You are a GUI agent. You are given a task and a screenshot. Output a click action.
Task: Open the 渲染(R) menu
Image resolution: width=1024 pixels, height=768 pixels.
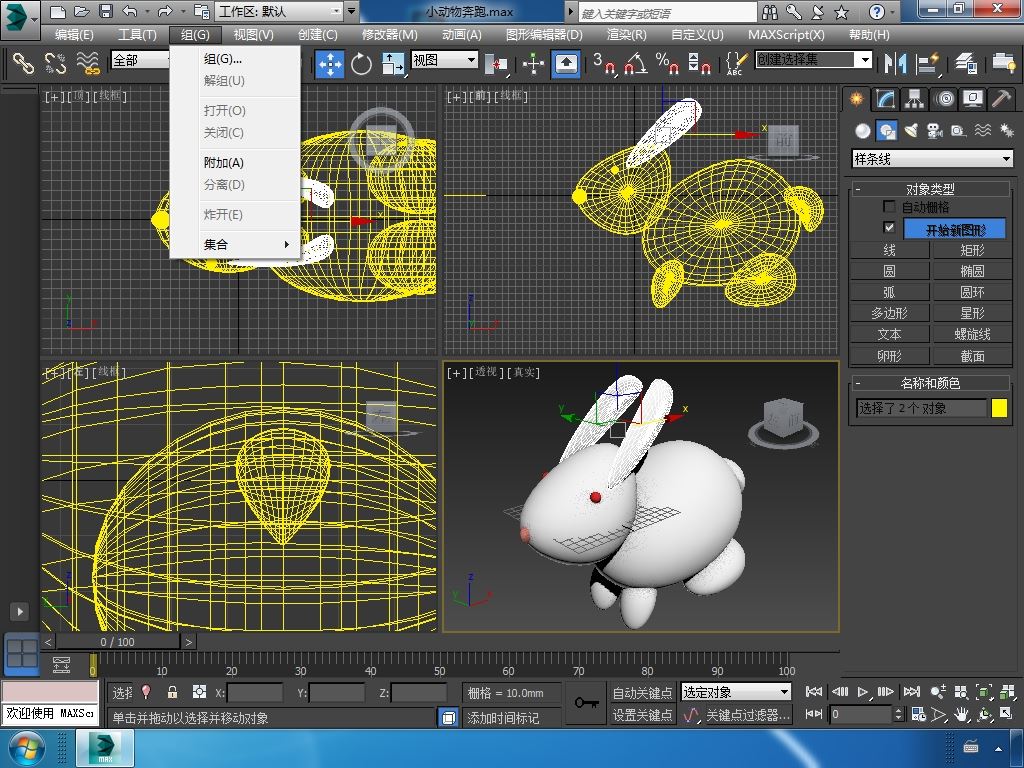point(626,35)
